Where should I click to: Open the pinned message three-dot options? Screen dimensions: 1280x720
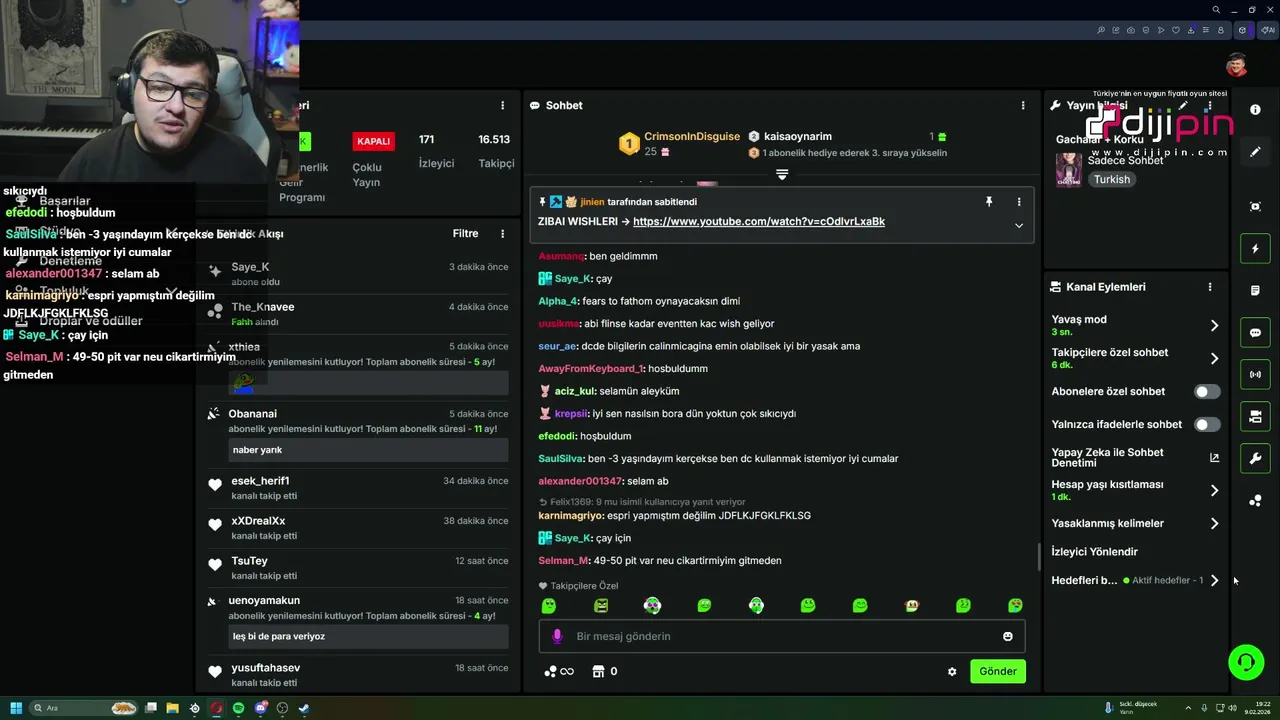1019,202
